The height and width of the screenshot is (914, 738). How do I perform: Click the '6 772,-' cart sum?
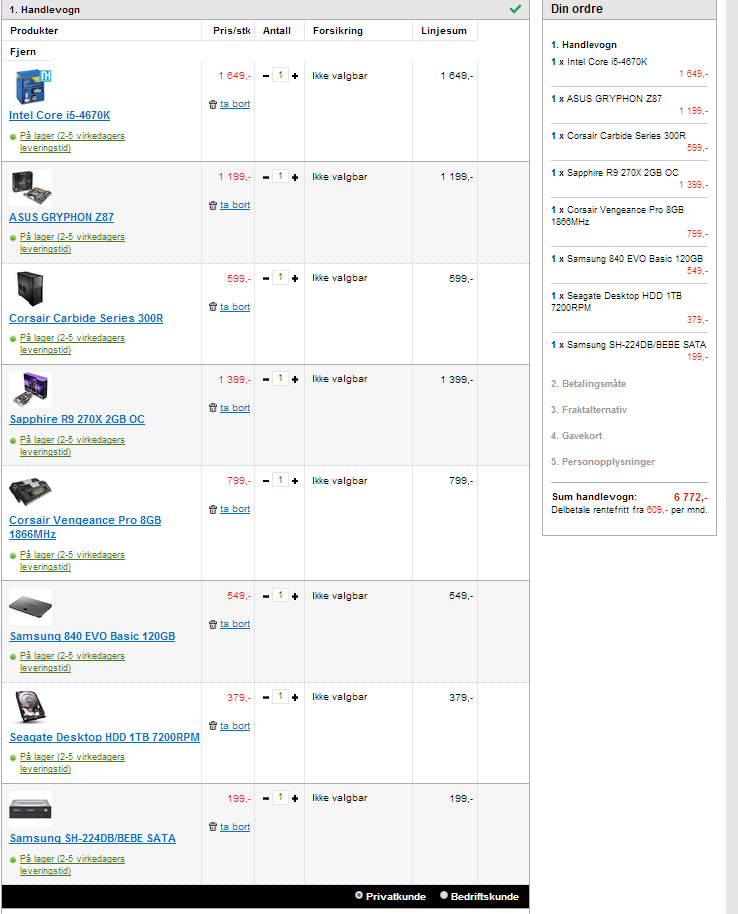coord(691,497)
